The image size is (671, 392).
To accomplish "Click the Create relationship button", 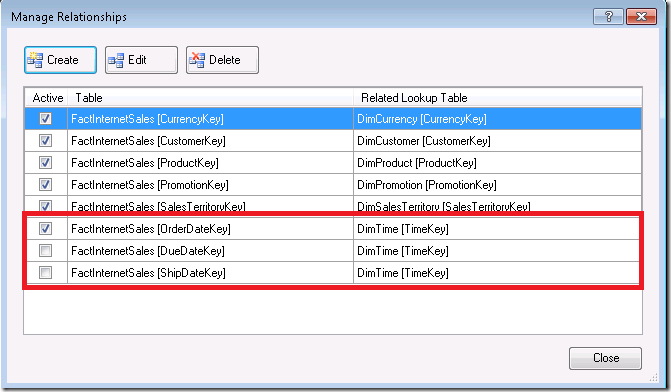I will pyautogui.click(x=60, y=60).
